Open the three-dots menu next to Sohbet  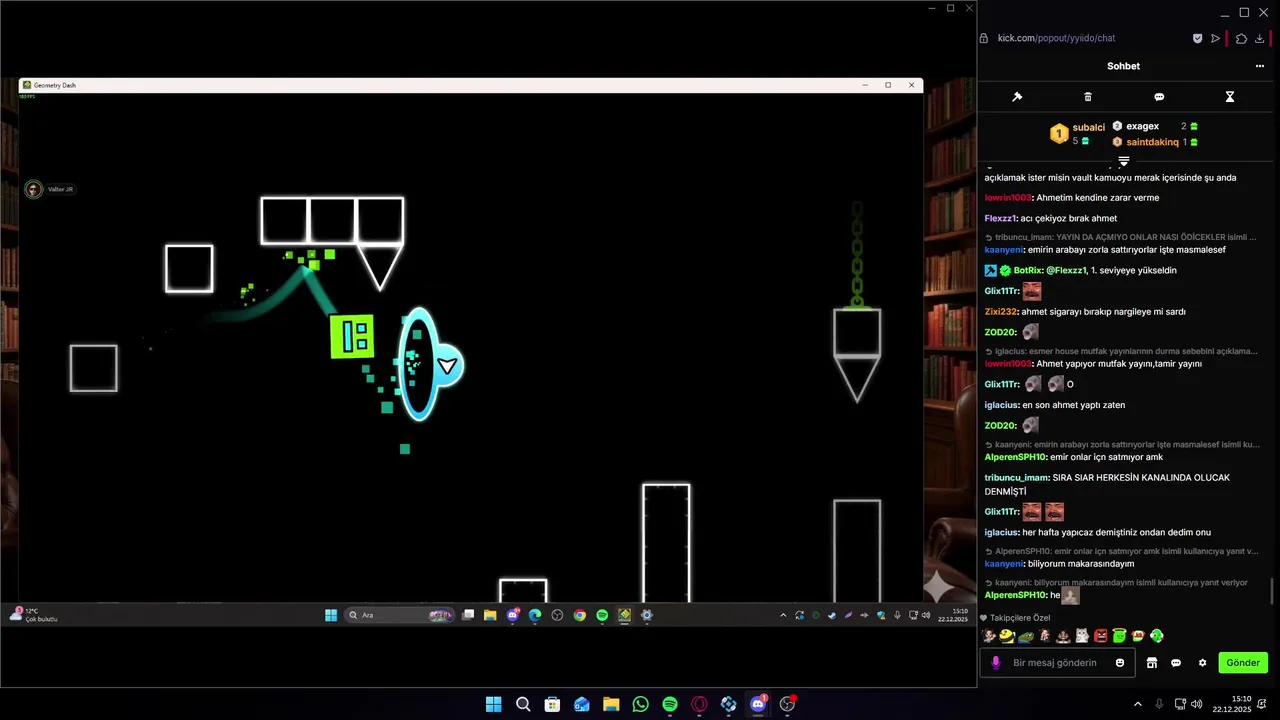tap(1260, 66)
